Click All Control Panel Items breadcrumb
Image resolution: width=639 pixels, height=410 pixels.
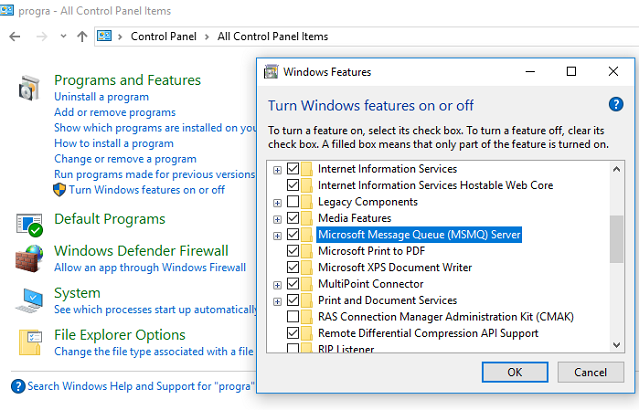[x=273, y=36]
